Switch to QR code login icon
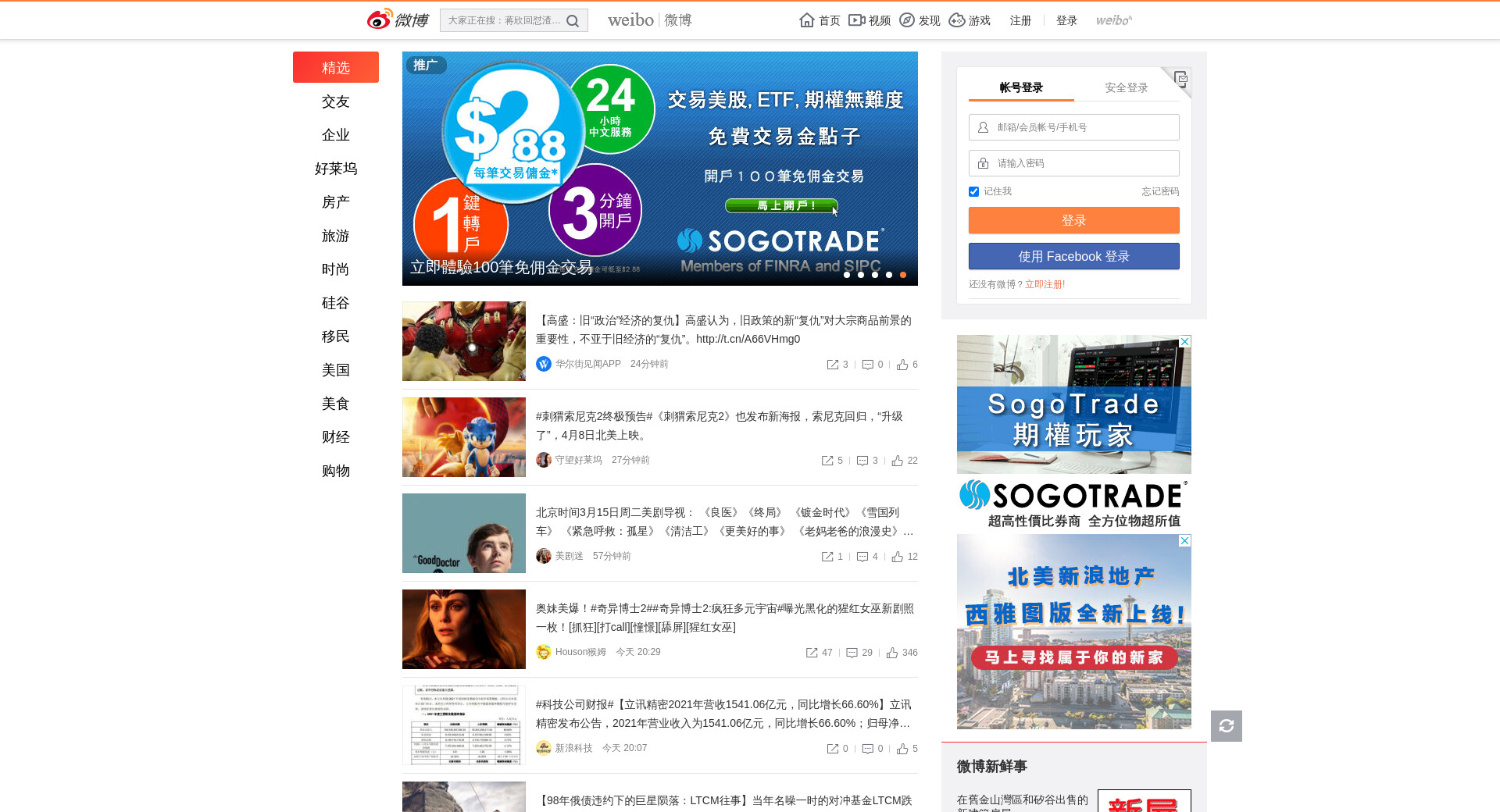Viewport: 1500px width, 812px height. coord(1180,79)
